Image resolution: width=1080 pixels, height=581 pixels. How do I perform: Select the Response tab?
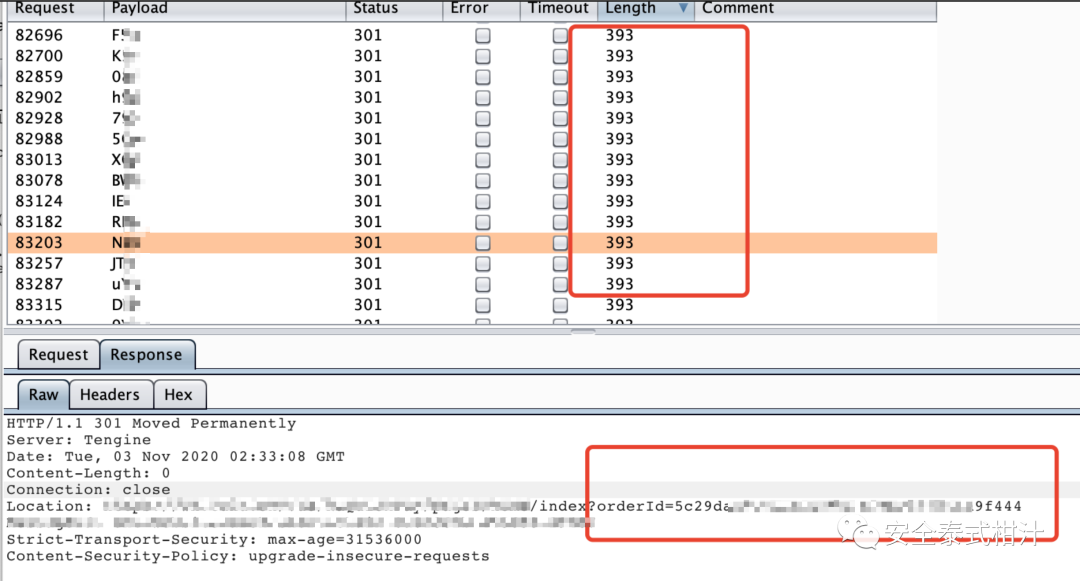[146, 355]
